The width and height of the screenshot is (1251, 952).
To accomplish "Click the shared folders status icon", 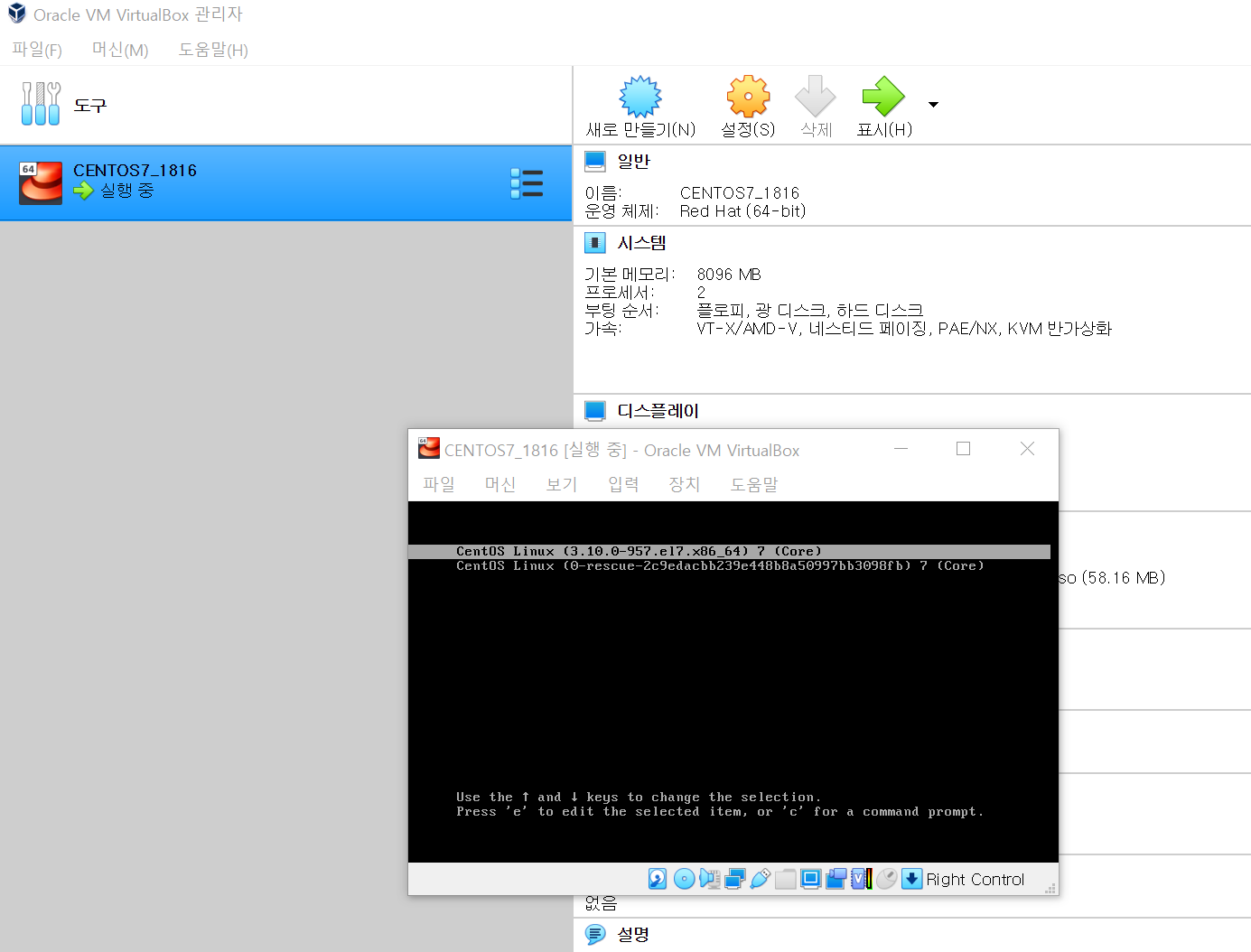I will coord(786,879).
